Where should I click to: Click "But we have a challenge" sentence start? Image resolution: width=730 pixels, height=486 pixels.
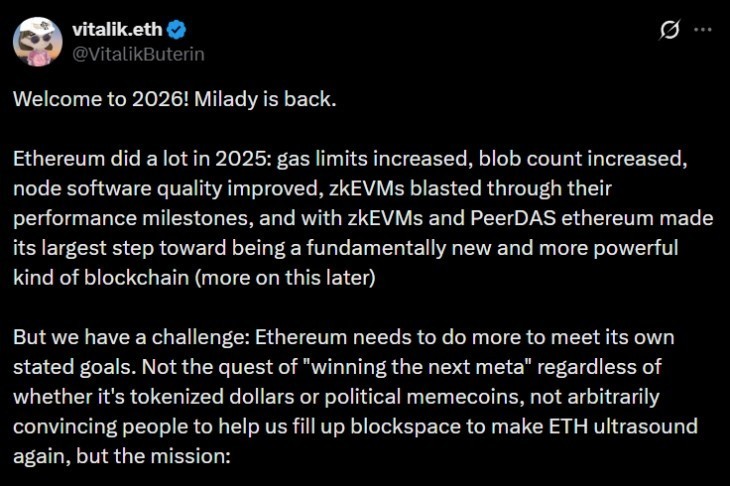111,336
